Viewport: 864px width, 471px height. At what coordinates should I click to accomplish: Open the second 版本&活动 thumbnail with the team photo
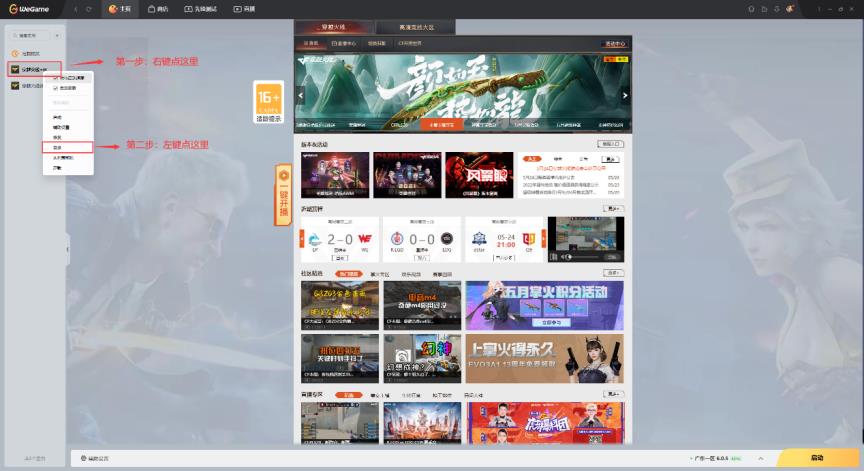click(407, 175)
